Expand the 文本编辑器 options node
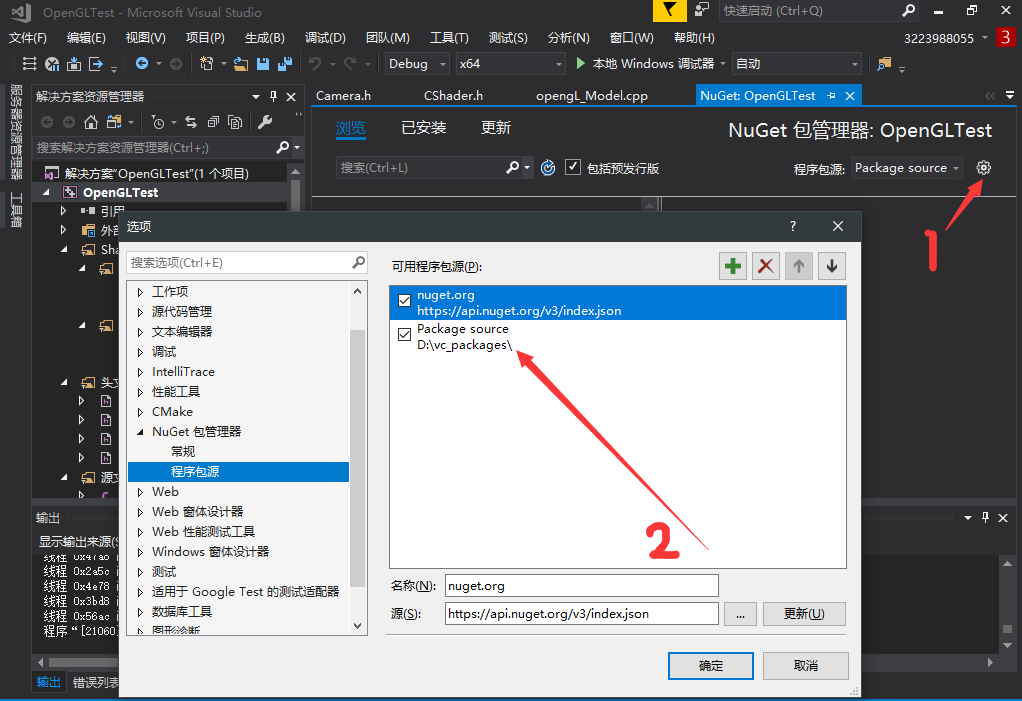Image resolution: width=1022 pixels, height=701 pixels. [140, 332]
